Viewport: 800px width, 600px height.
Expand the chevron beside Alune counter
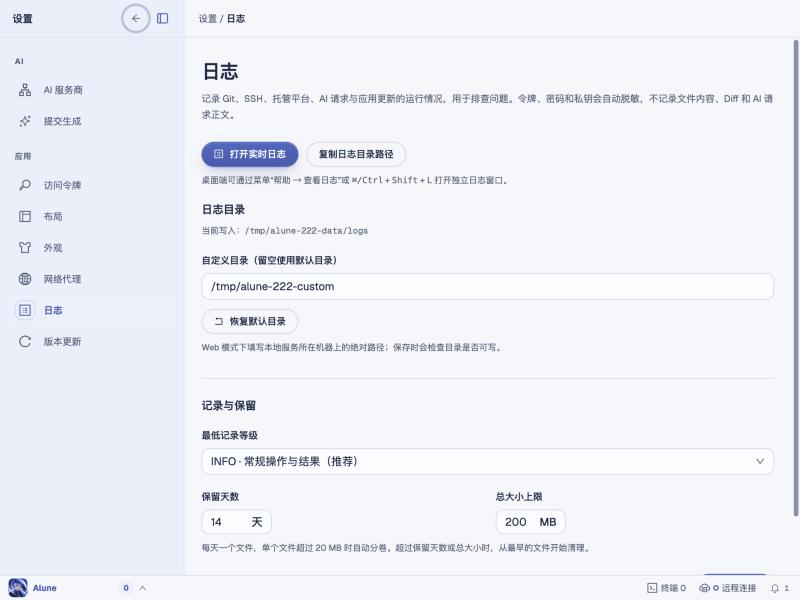pos(143,588)
